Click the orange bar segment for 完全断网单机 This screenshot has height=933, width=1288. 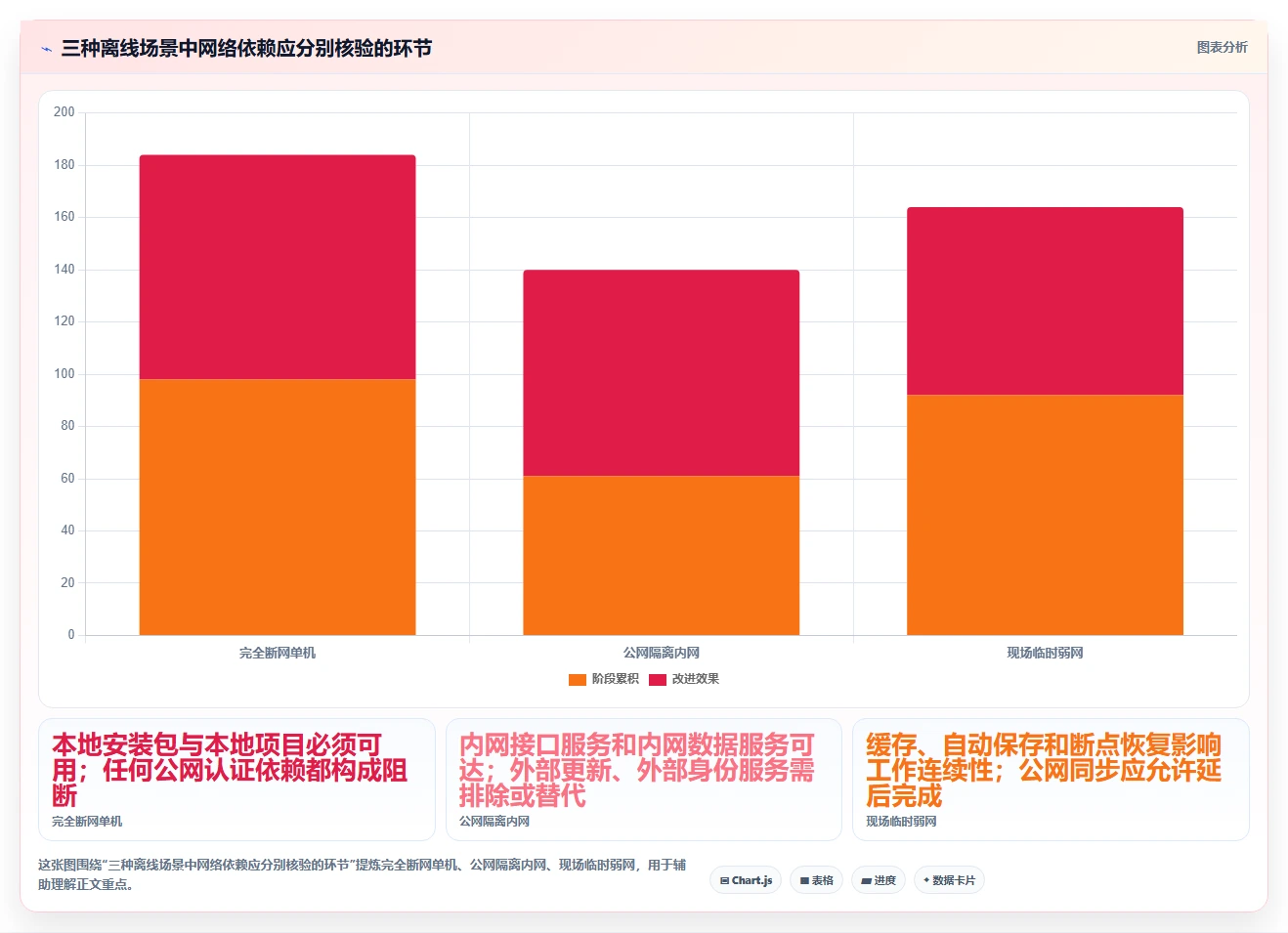278,507
